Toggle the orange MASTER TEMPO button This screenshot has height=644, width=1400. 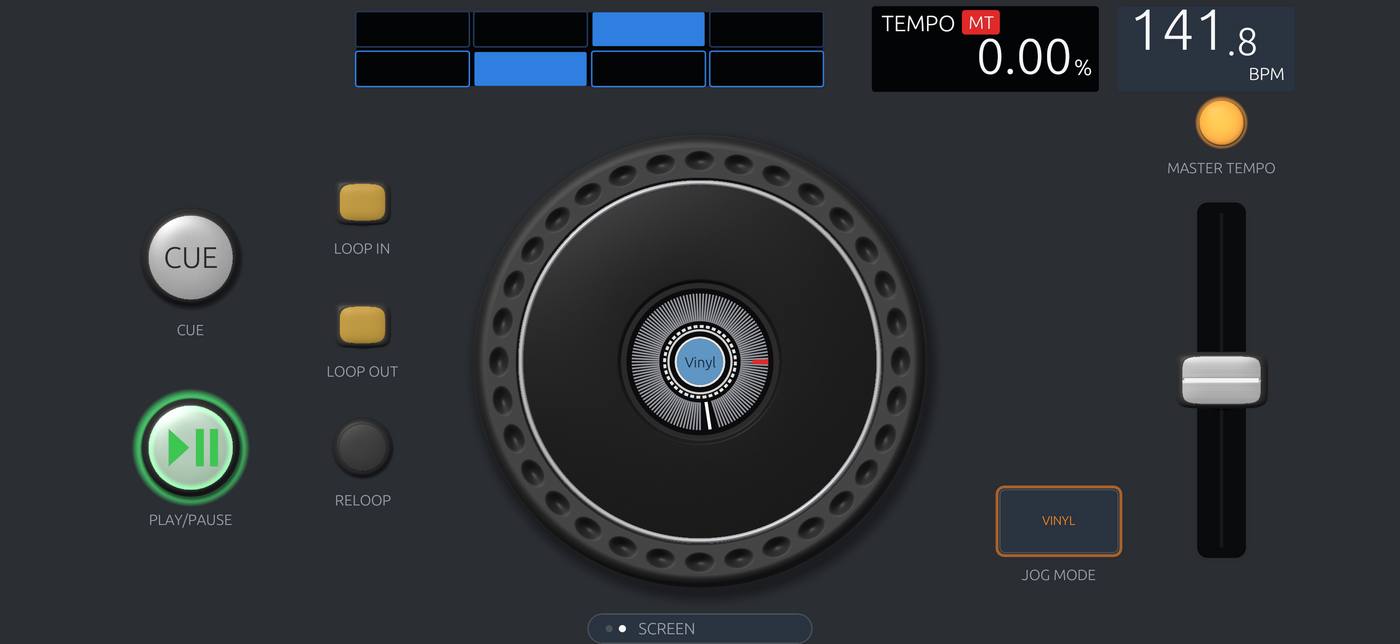(1221, 123)
